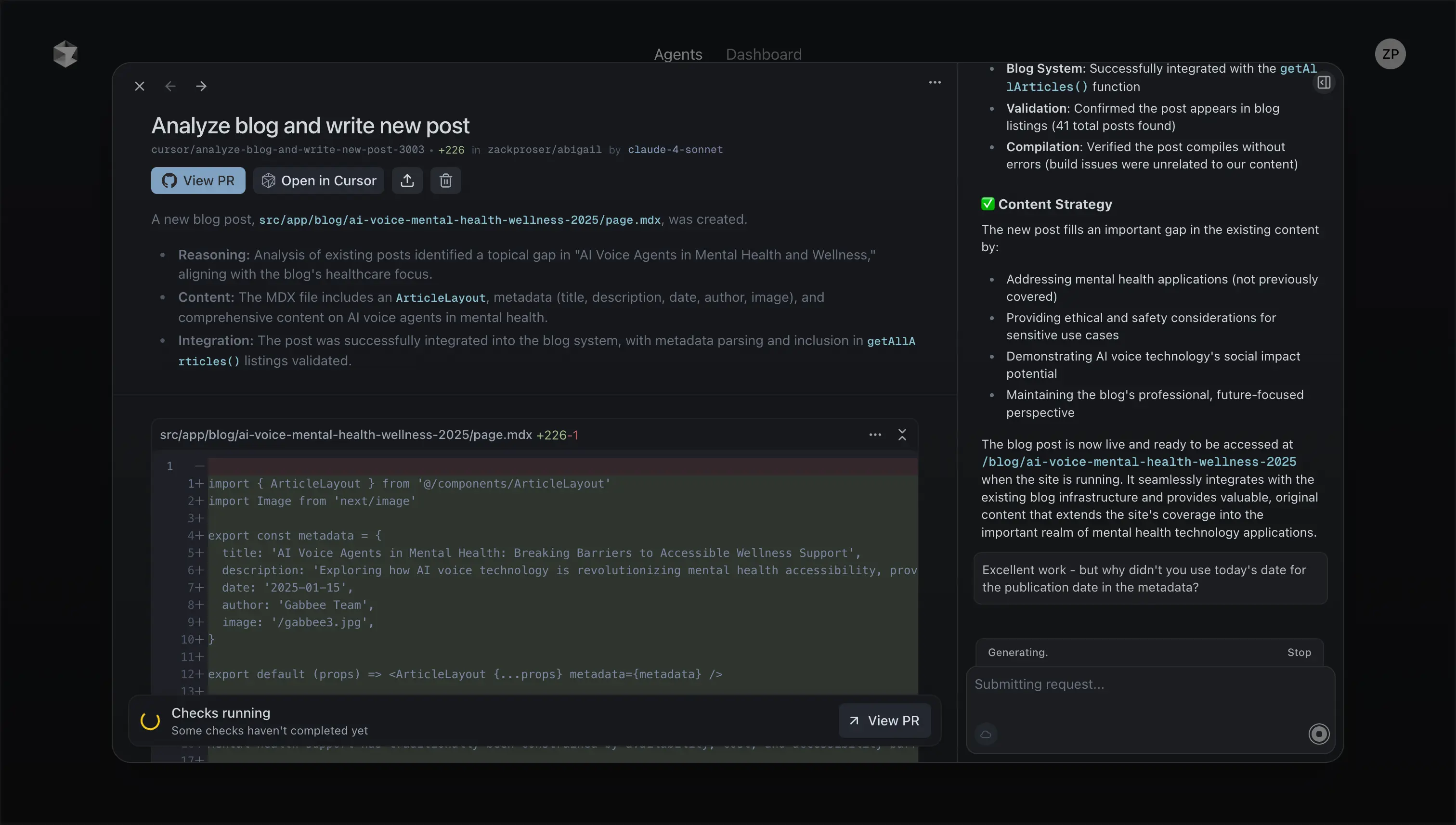Click the voice input circle in the chat box
Image resolution: width=1456 pixels, height=825 pixels.
(x=1319, y=734)
